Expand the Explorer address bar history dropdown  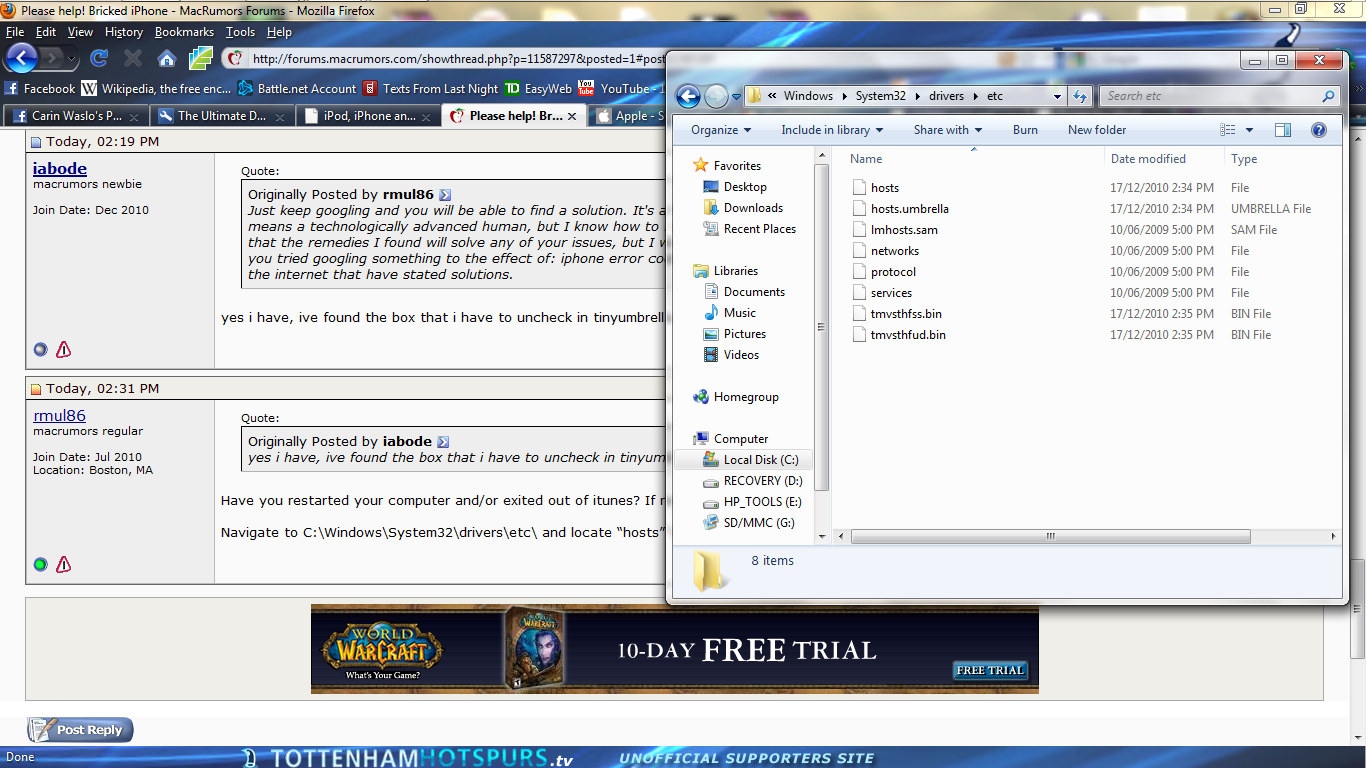coord(1058,97)
